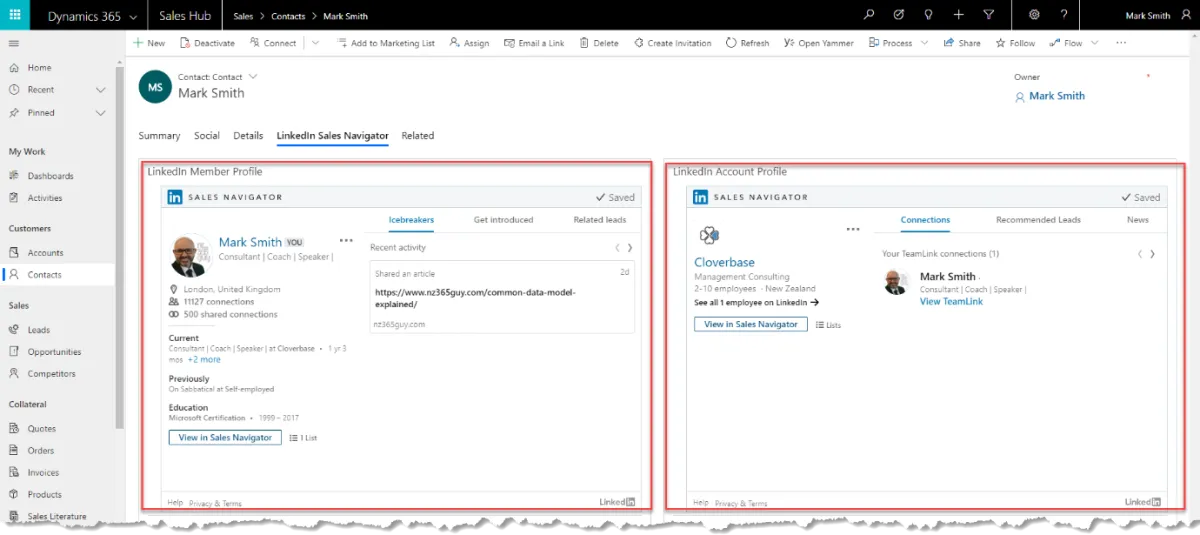Open the Process dropdown arrow
The width and height of the screenshot is (1200, 535).
pyautogui.click(x=923, y=43)
